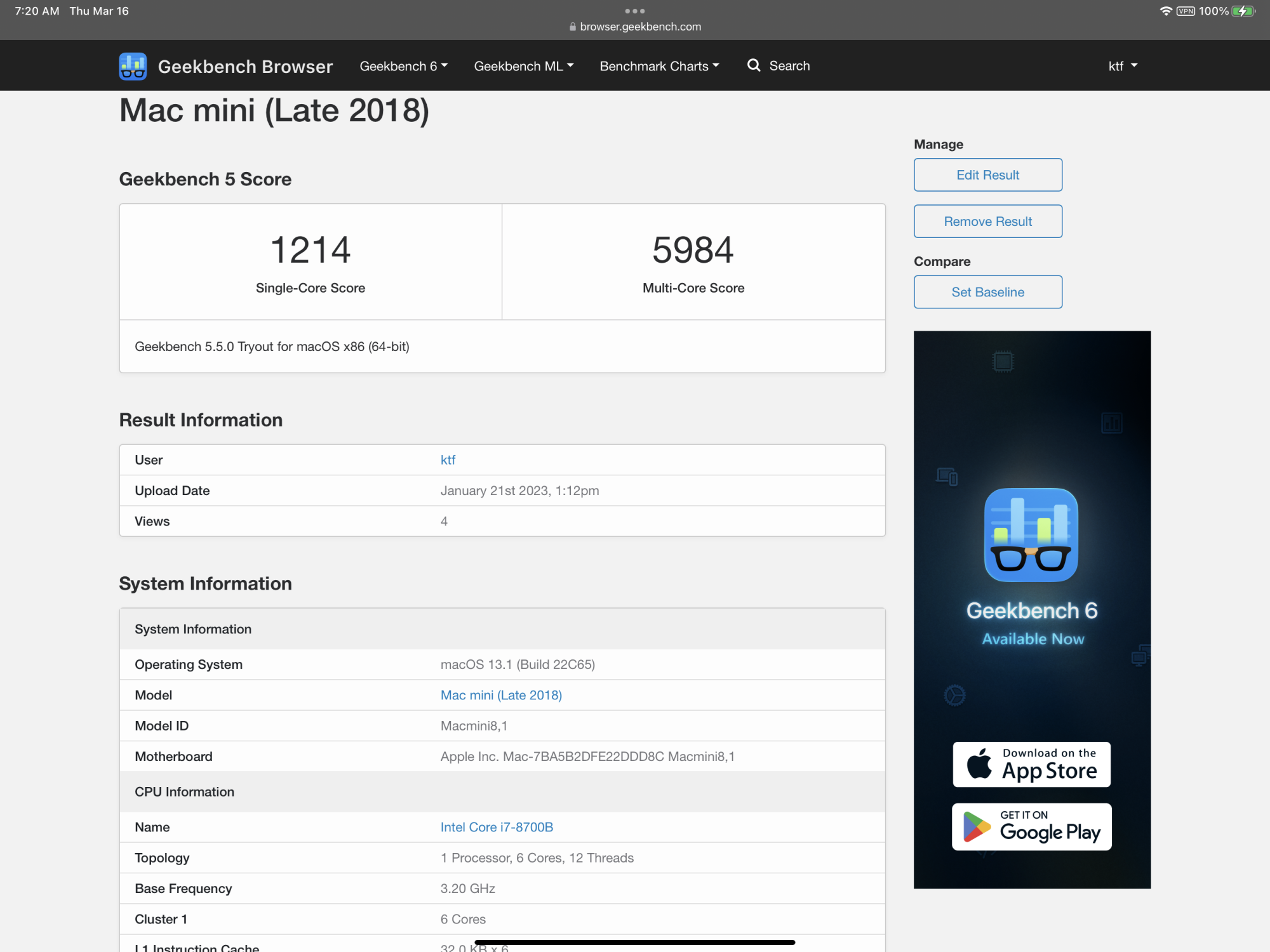Click the Remove Result button
Image resolution: width=1270 pixels, height=952 pixels.
coord(987,221)
